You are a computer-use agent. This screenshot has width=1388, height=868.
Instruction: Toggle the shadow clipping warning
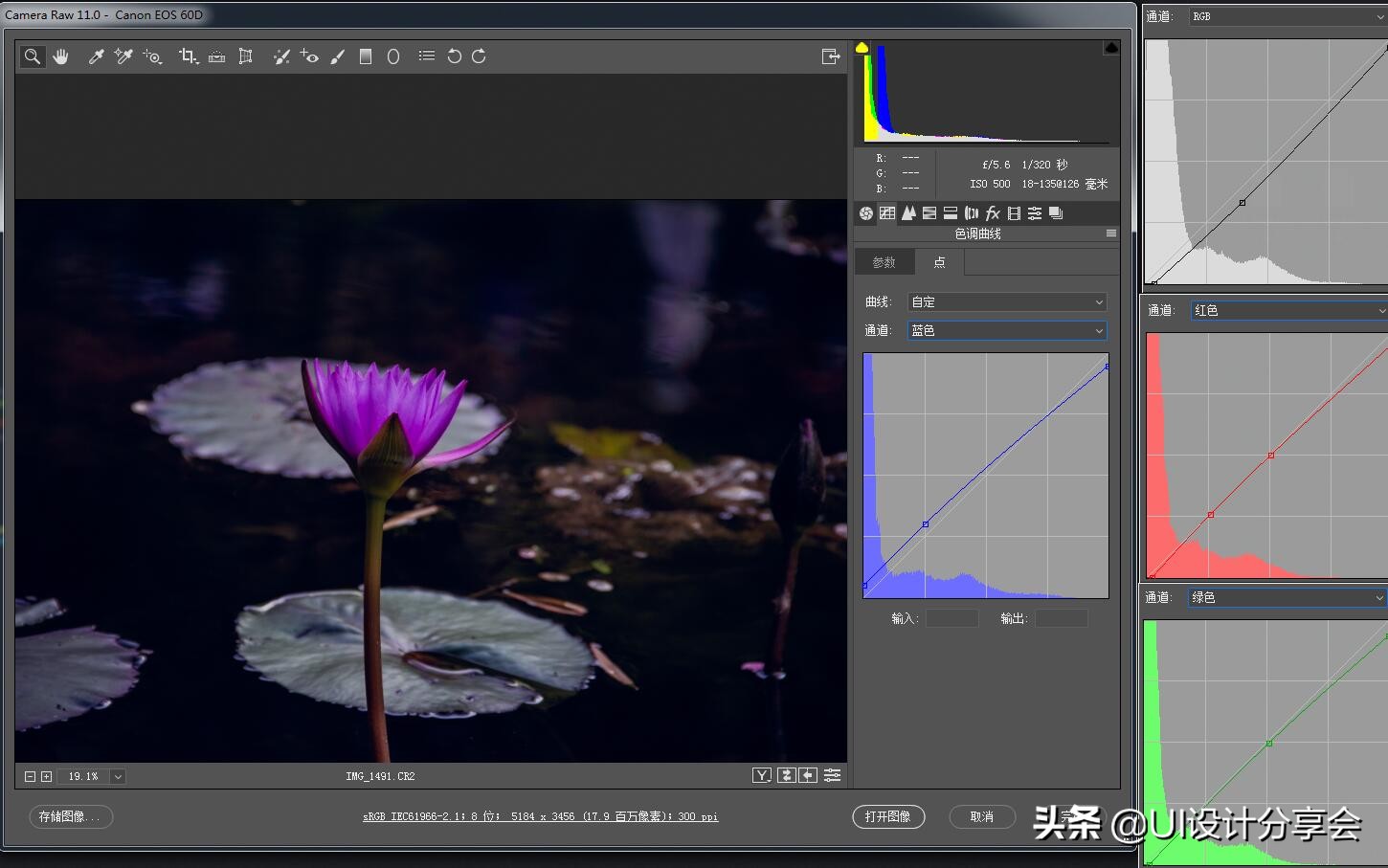pyautogui.click(x=862, y=48)
